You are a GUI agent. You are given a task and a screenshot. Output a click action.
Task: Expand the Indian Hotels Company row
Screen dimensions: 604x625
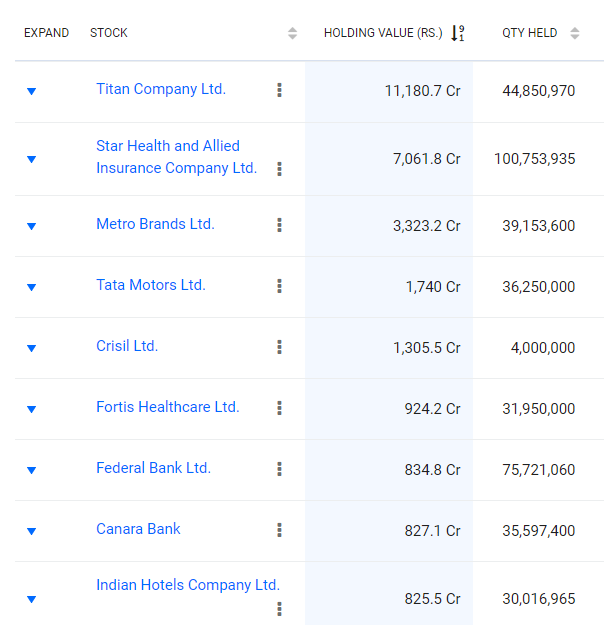31,599
